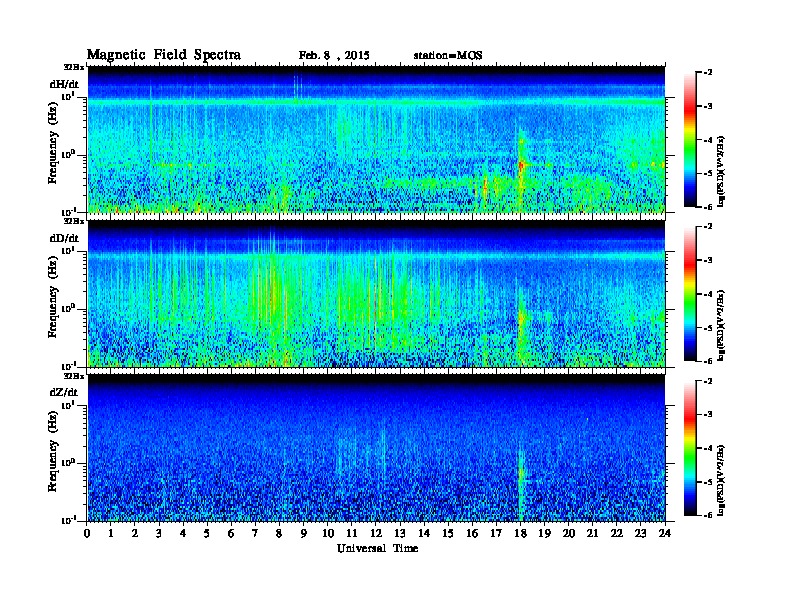
Task: Click the hour "6" tick label
Action: tap(231, 534)
